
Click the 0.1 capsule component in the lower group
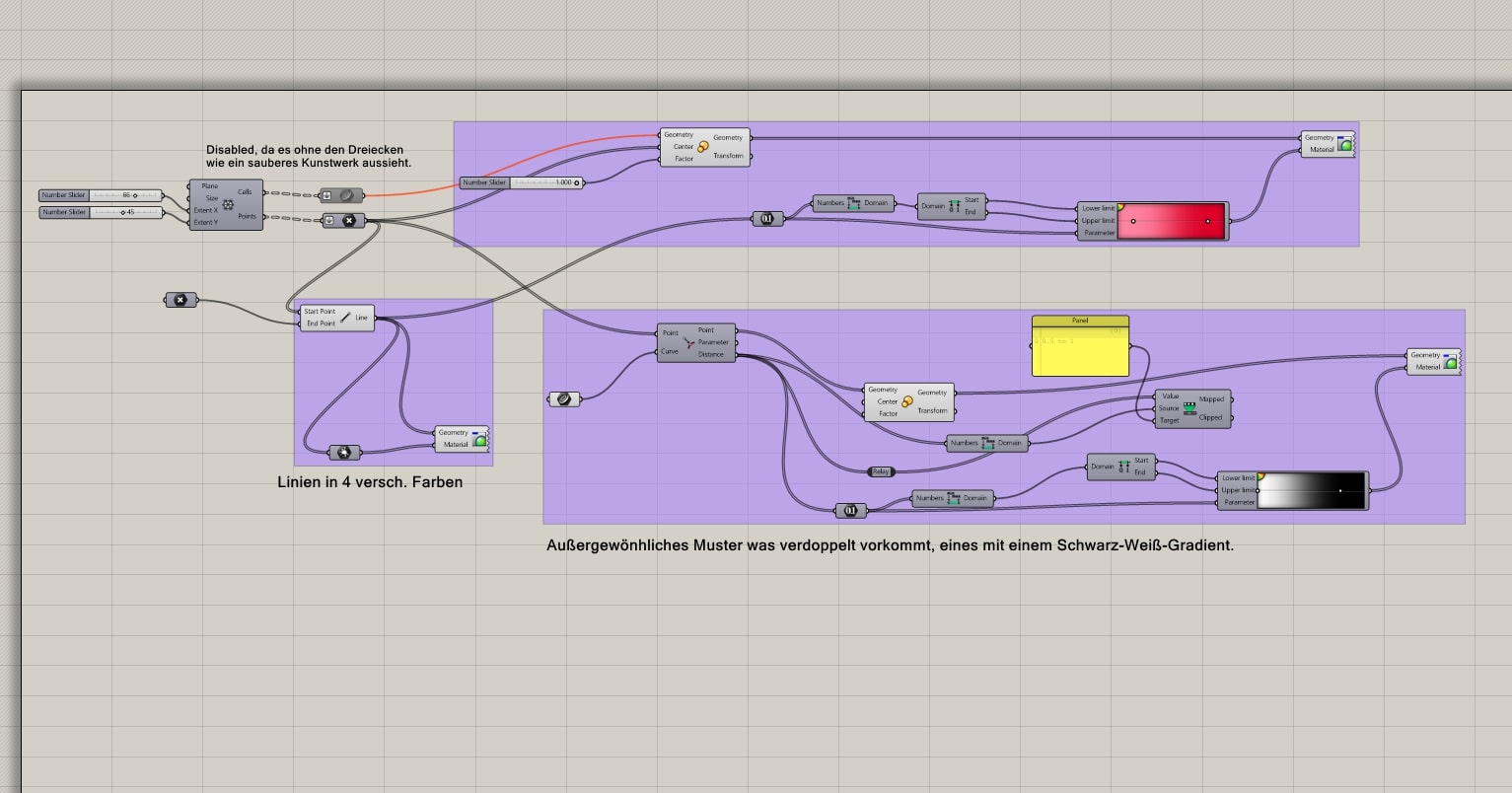[x=852, y=511]
